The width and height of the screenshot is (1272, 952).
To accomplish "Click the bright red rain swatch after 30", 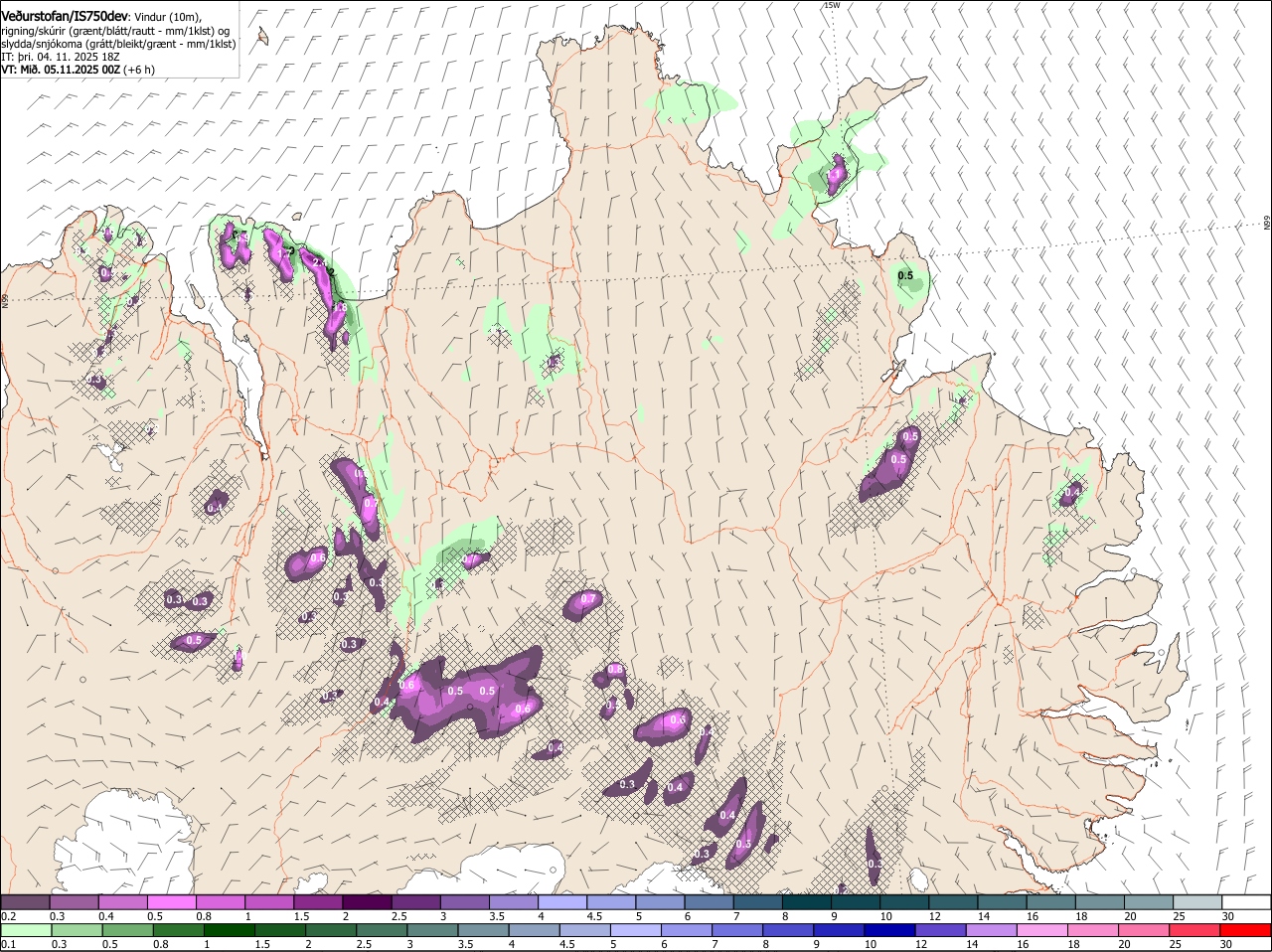I will 1246,930.
